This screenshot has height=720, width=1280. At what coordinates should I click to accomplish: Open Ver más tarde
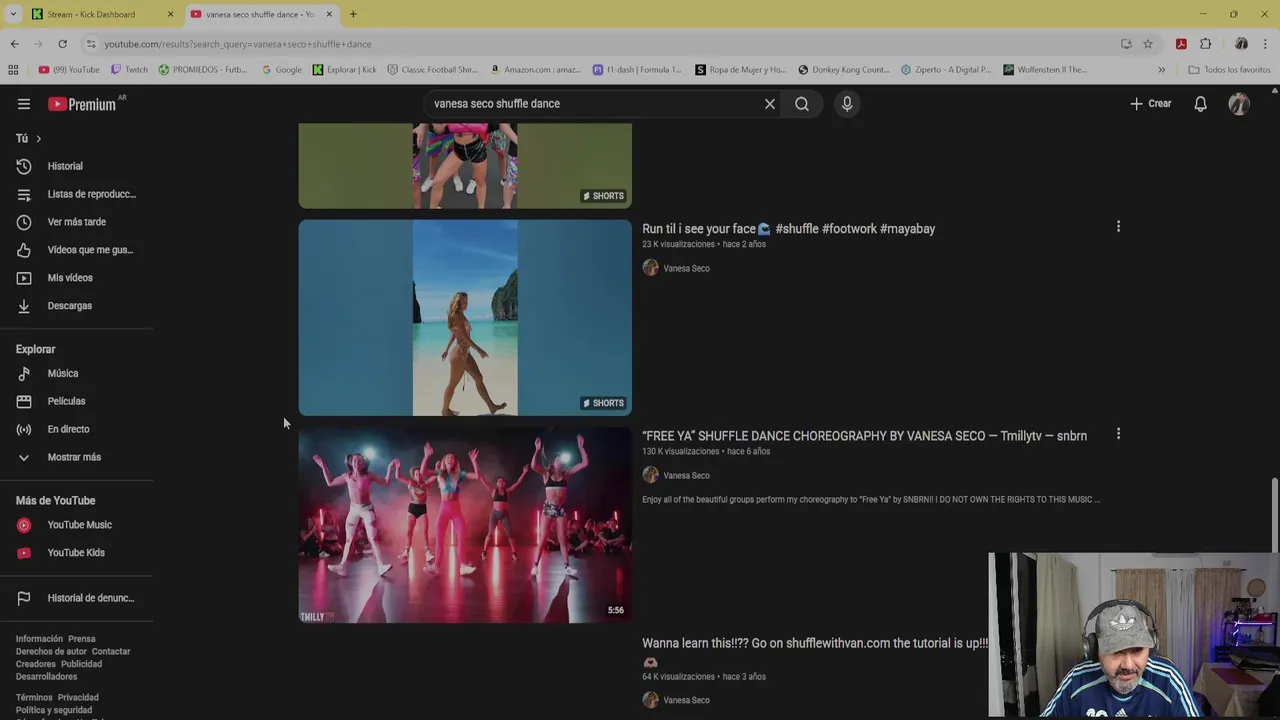[77, 222]
